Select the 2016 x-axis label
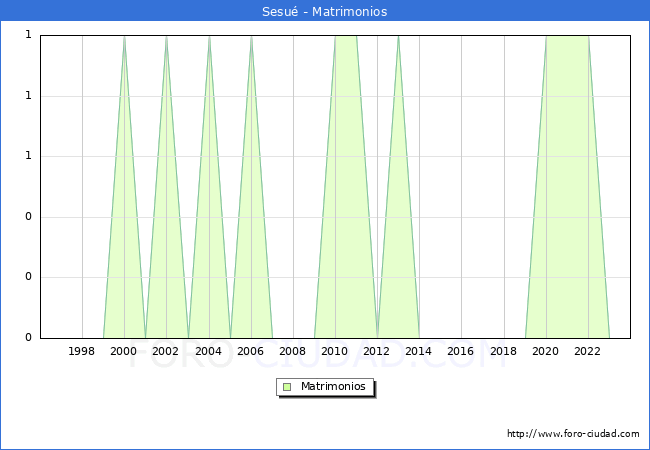Image resolution: width=650 pixels, height=450 pixels. 461,351
